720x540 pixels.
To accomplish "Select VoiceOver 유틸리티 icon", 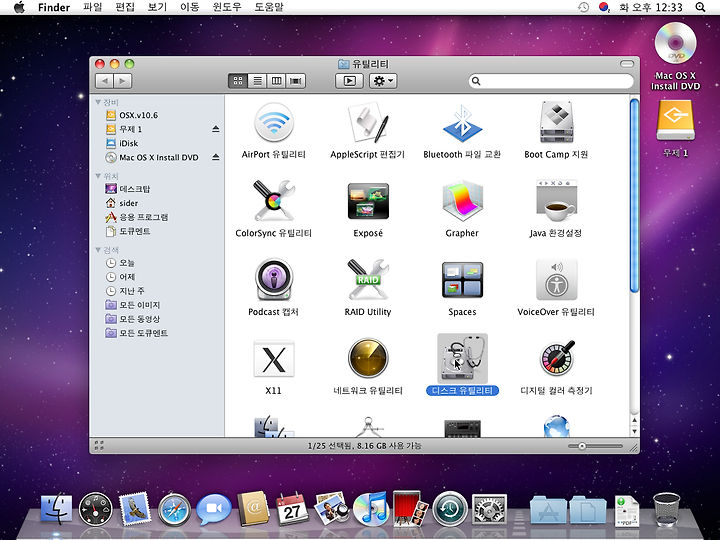I will click(556, 279).
